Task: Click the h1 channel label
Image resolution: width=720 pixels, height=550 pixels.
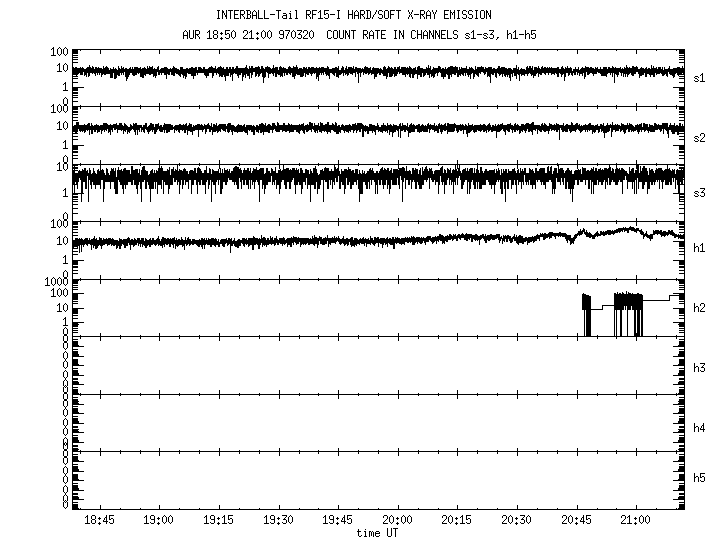Action: [x=700, y=248]
